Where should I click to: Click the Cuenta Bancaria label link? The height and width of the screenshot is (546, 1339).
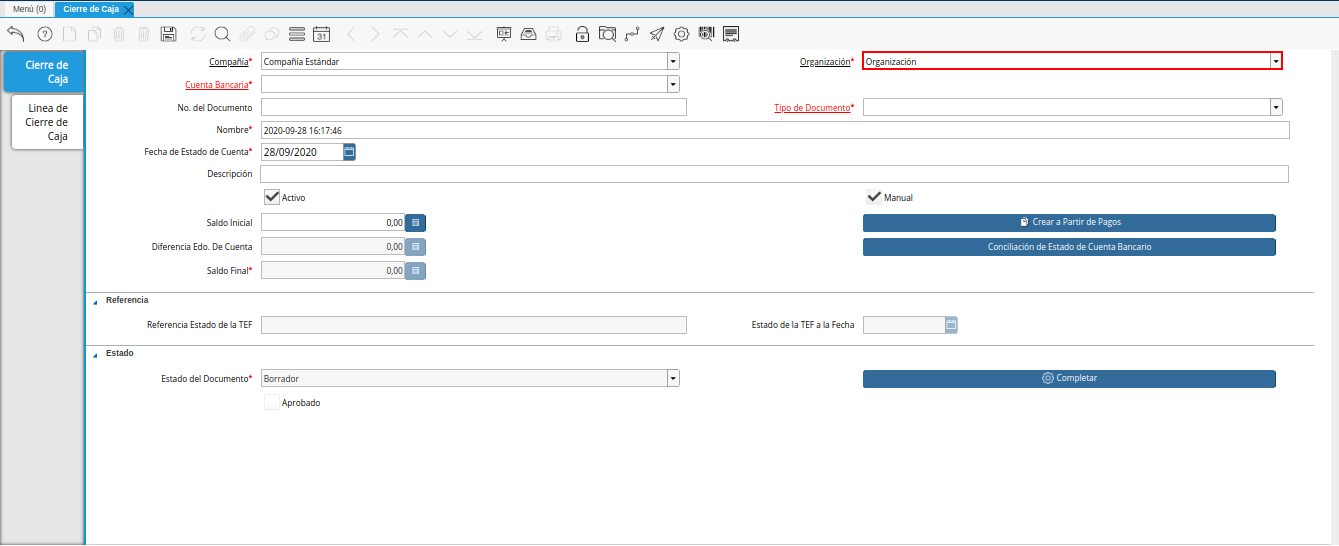click(x=216, y=85)
